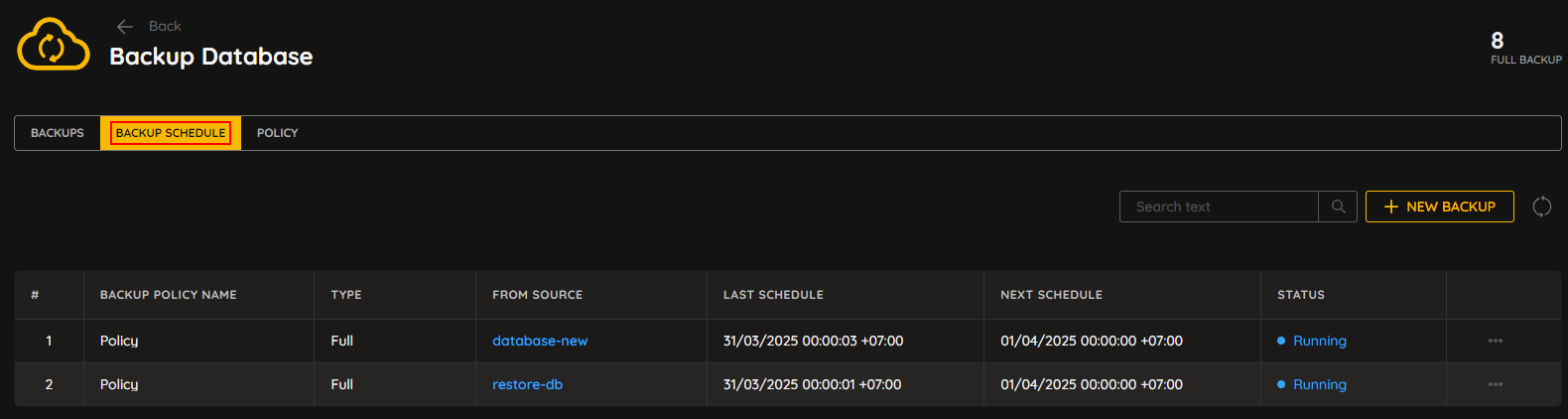Open the Policy tab

(277, 133)
